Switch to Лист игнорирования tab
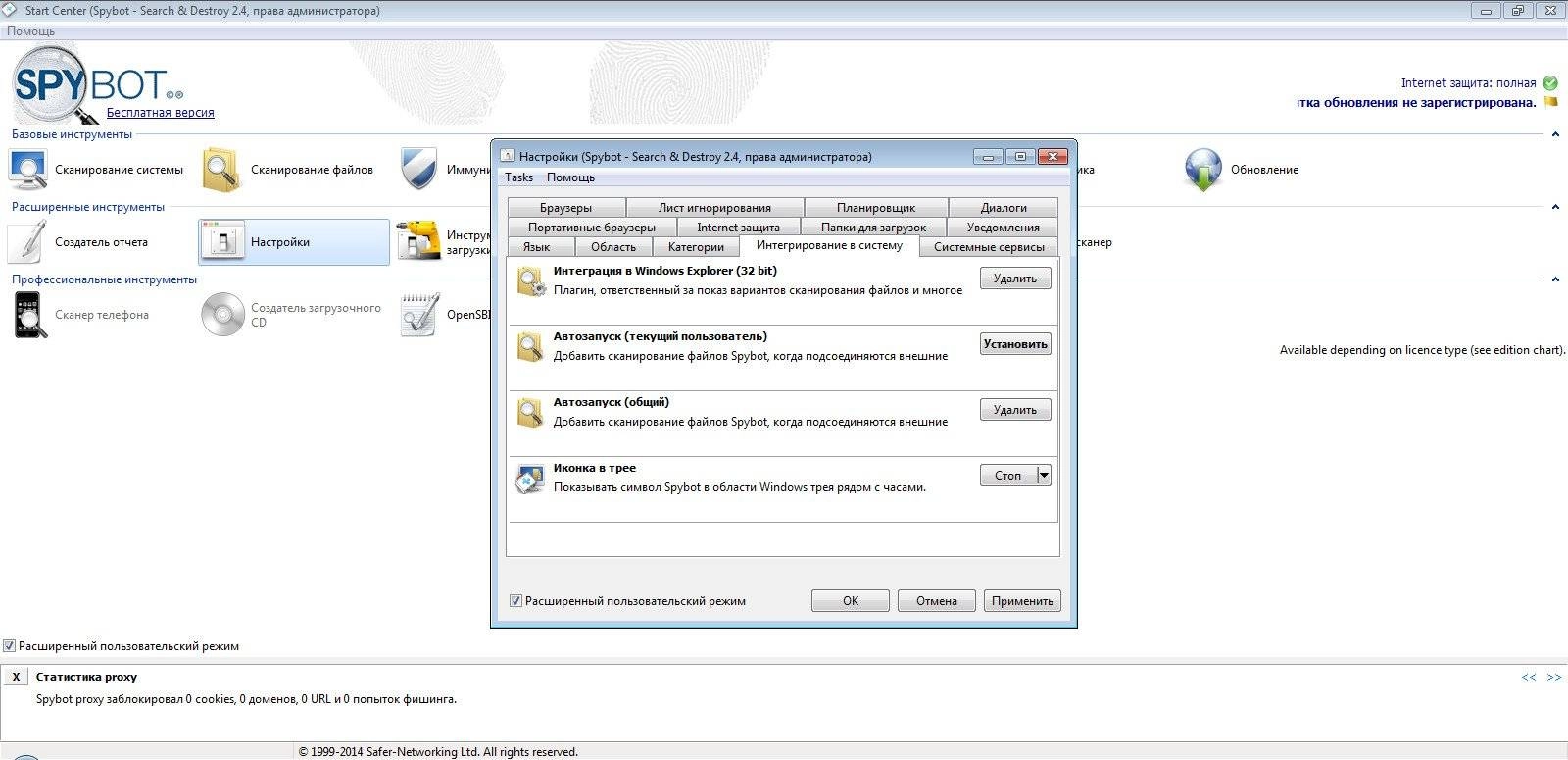The width and height of the screenshot is (1568, 760). click(x=714, y=208)
